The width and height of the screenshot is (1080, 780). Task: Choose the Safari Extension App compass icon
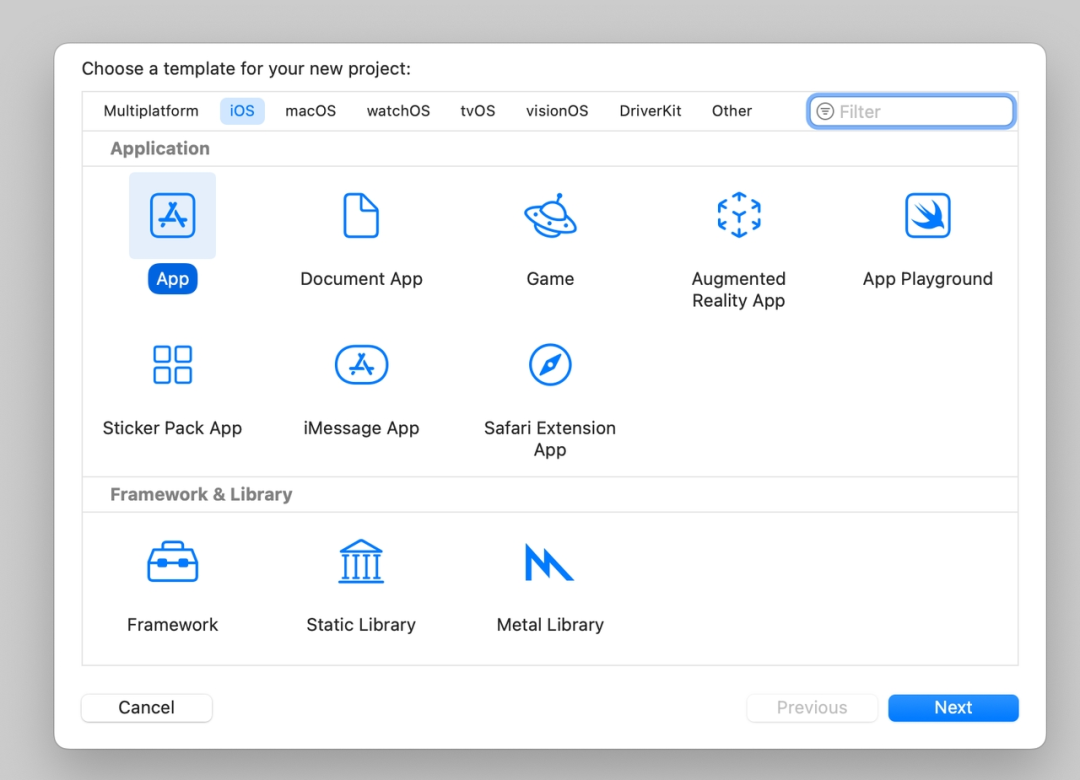[550, 365]
